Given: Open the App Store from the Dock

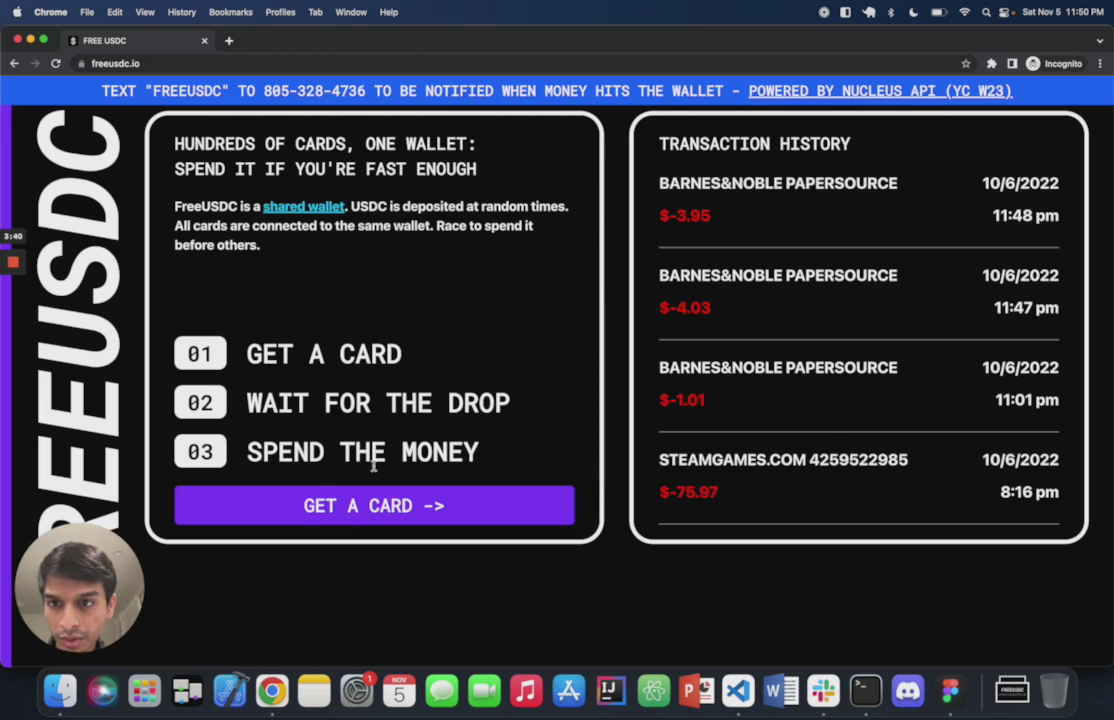Looking at the screenshot, I should [x=569, y=690].
